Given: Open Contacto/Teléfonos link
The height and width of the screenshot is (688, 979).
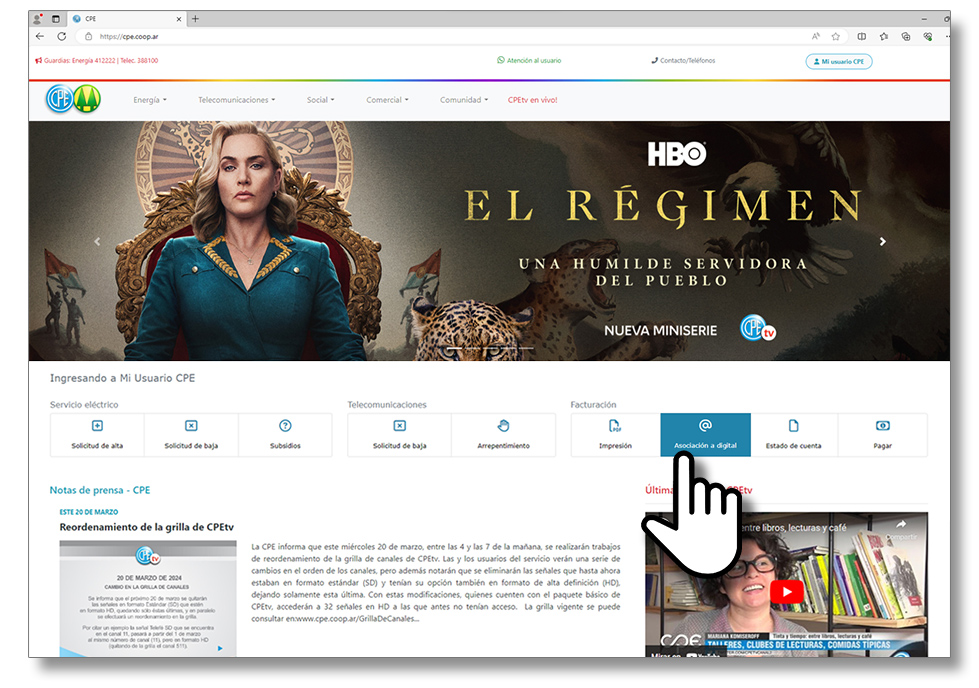Looking at the screenshot, I should coord(683,61).
